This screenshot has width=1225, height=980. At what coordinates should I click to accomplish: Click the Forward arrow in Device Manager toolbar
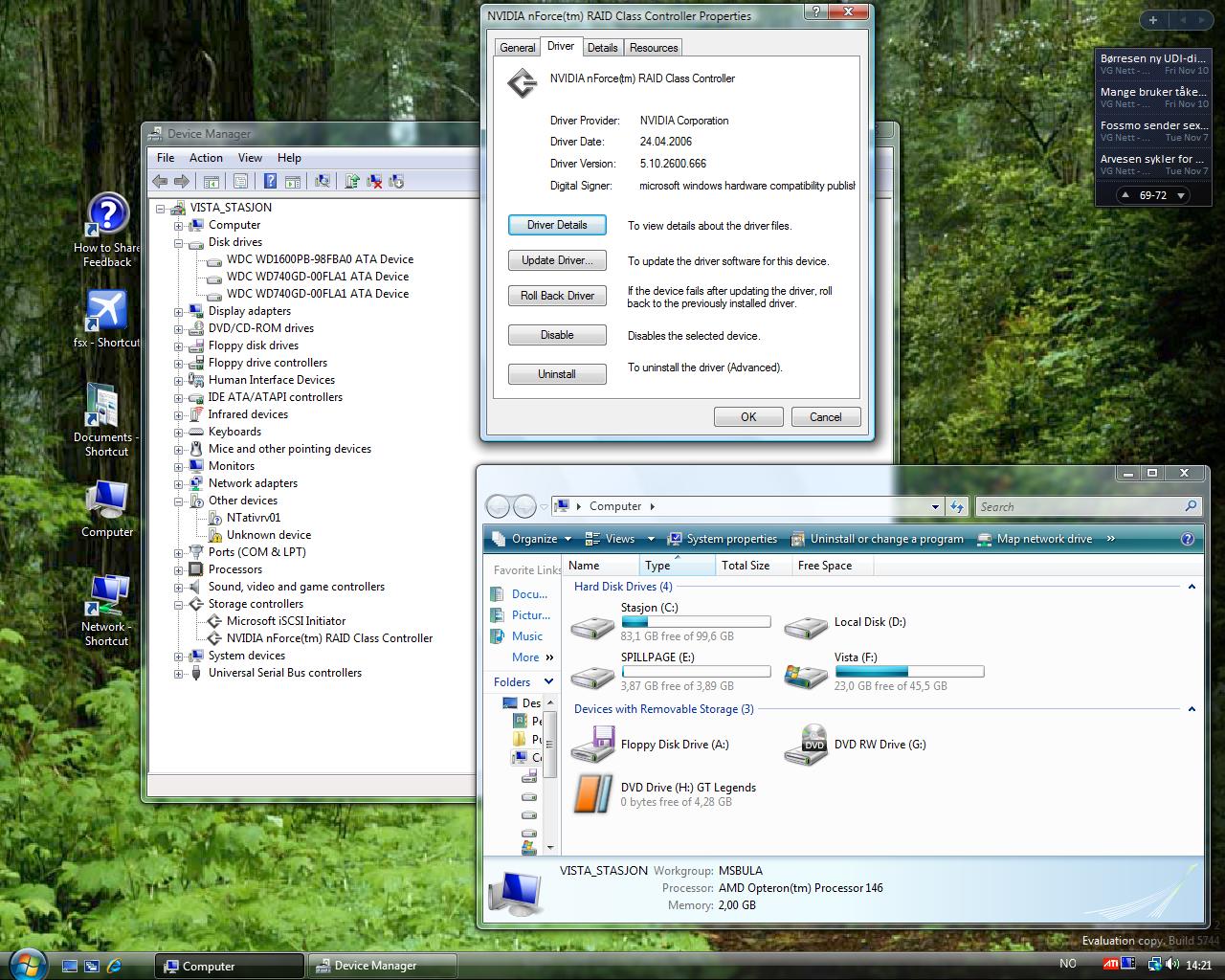[182, 181]
